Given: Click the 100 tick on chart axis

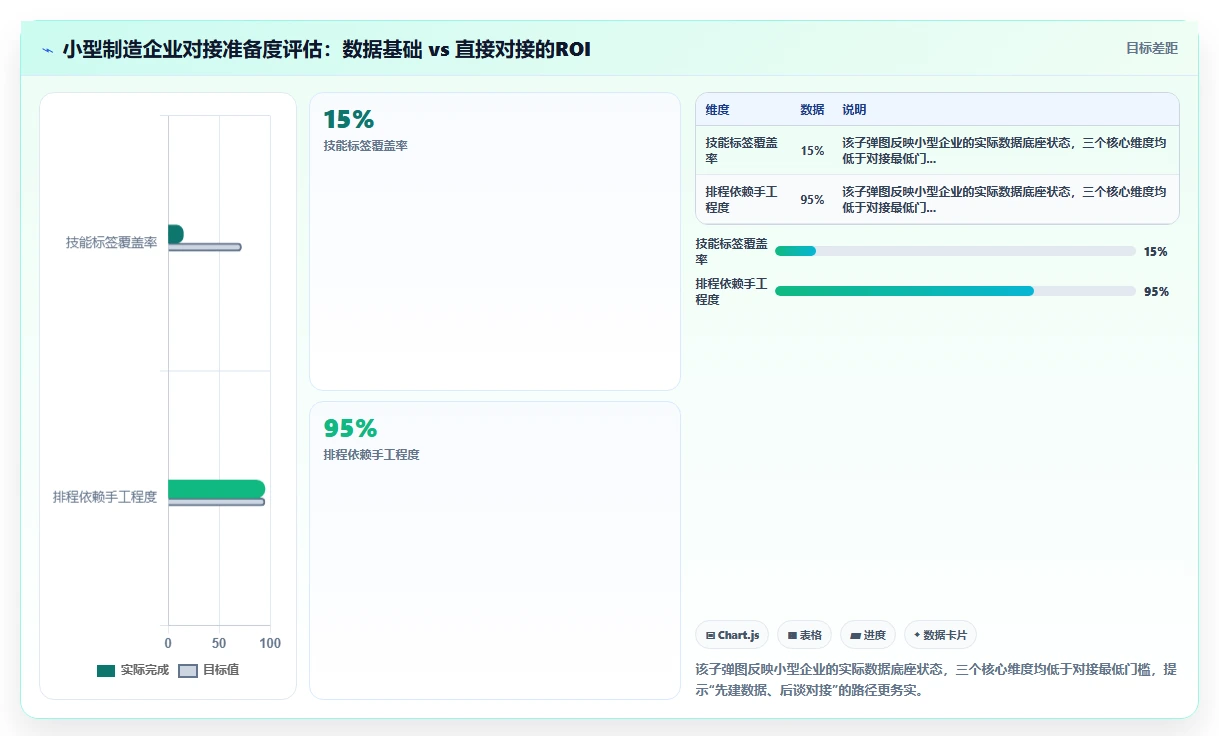Looking at the screenshot, I should (x=270, y=643).
